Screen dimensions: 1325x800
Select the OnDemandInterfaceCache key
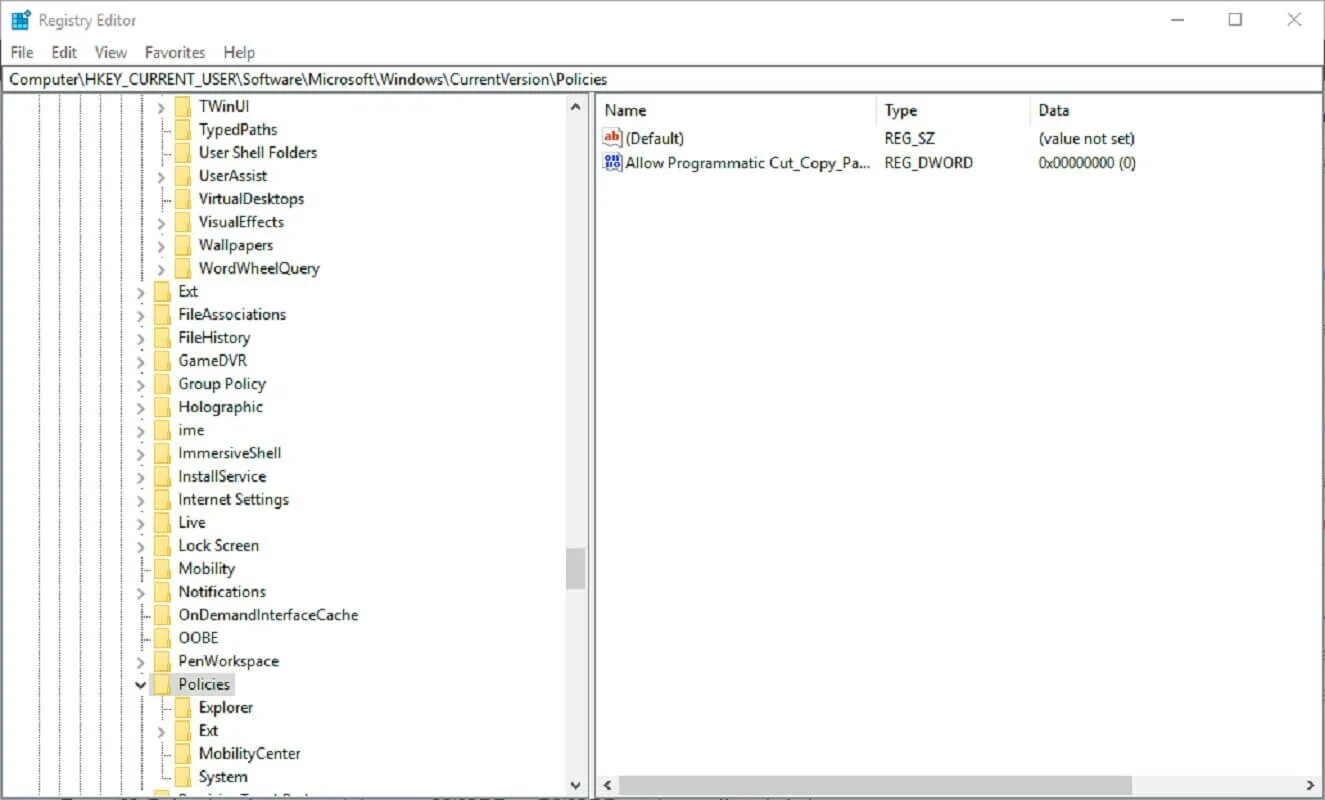click(x=268, y=614)
